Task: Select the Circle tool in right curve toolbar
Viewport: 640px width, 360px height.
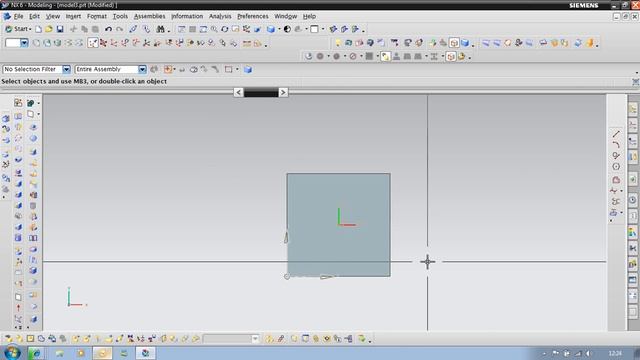Action: (616, 167)
